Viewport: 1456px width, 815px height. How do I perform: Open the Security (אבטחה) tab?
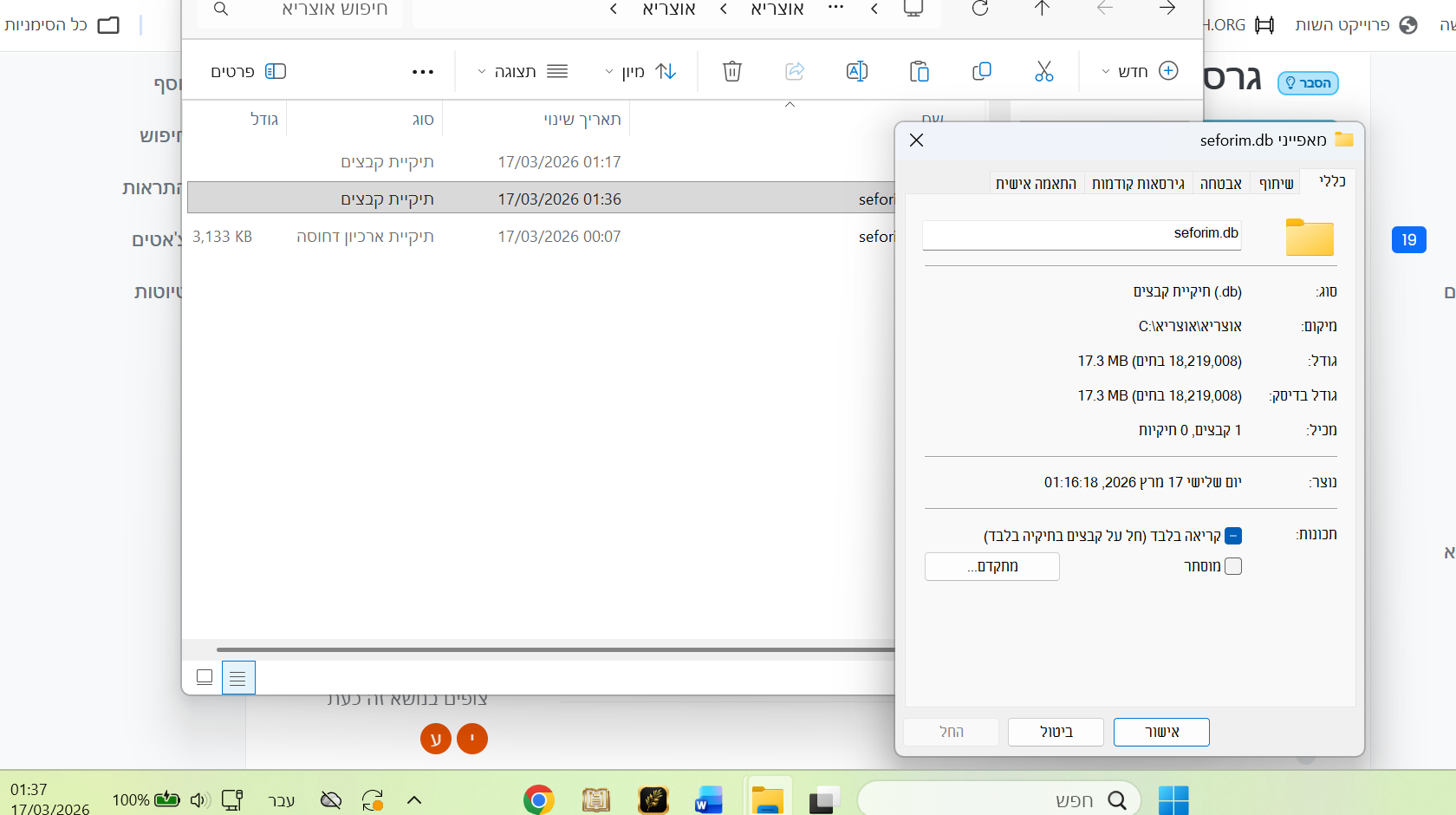(1220, 183)
